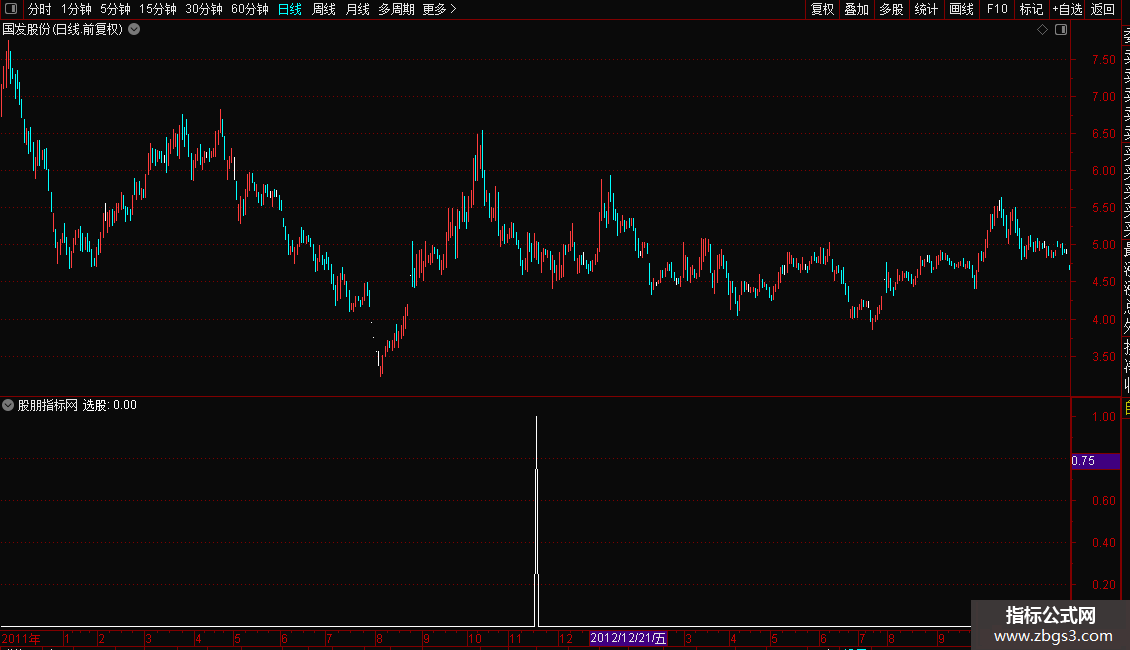Click the 叠加 overlay button
Viewport: 1130px width, 650px height.
click(x=857, y=9)
